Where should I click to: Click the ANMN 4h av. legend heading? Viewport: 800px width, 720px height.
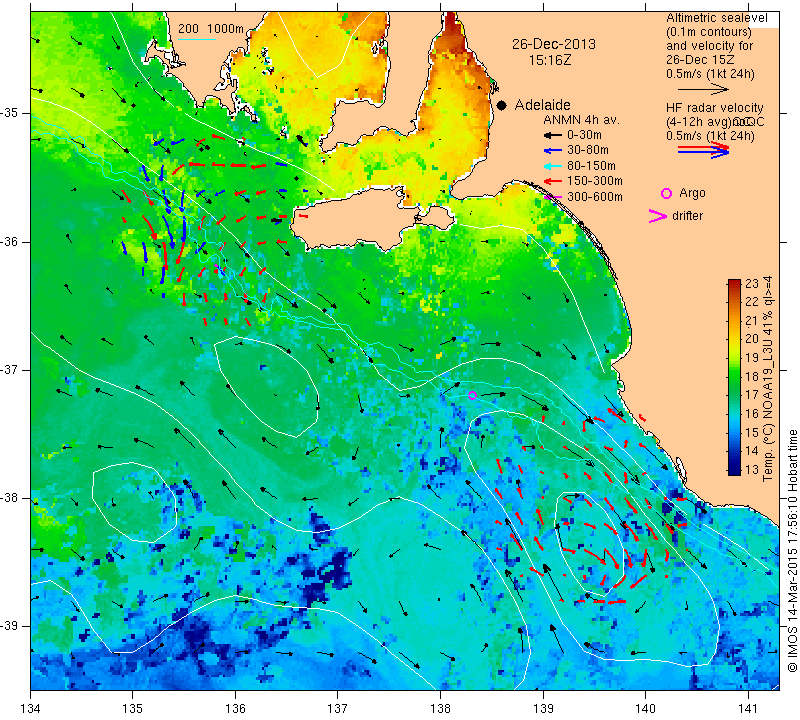pos(581,120)
